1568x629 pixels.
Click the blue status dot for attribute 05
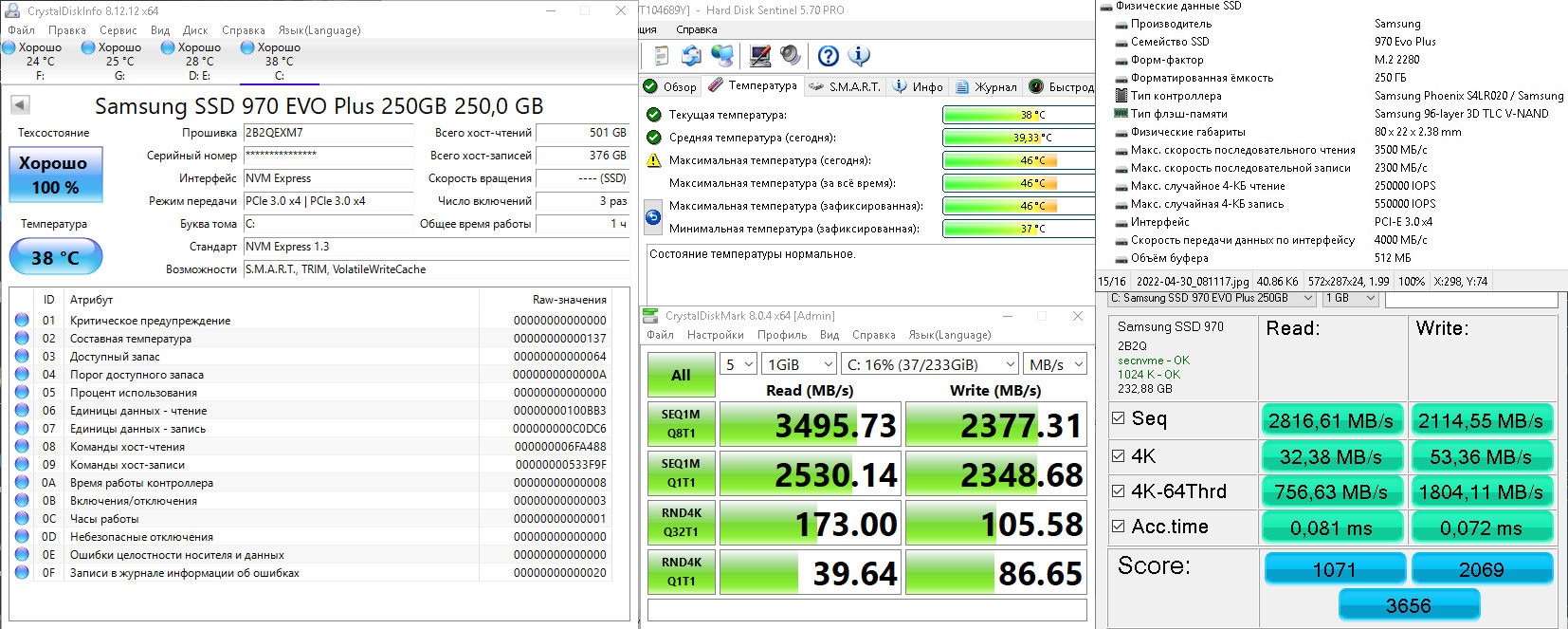pos(22,393)
